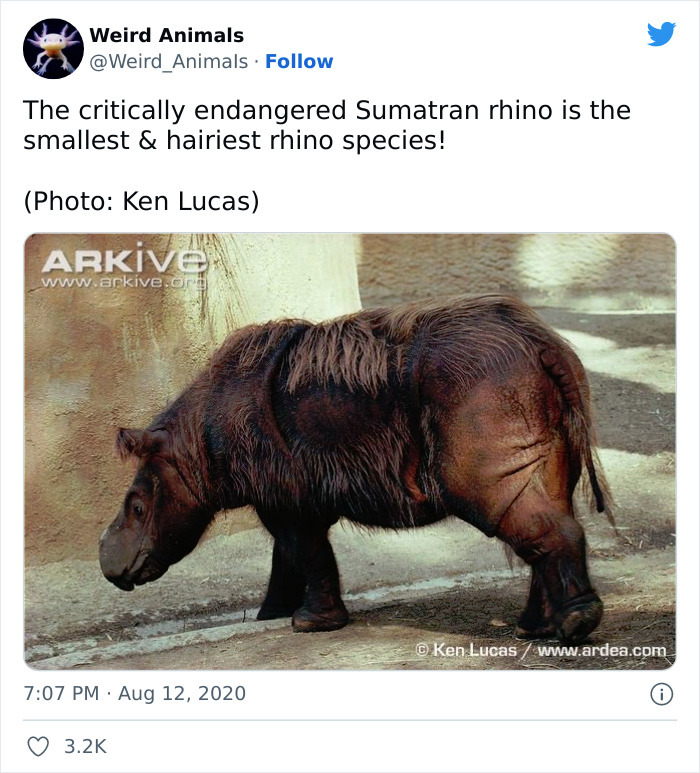Open the Weird Animals profile avatar
The height and width of the screenshot is (773, 700).
point(51,48)
